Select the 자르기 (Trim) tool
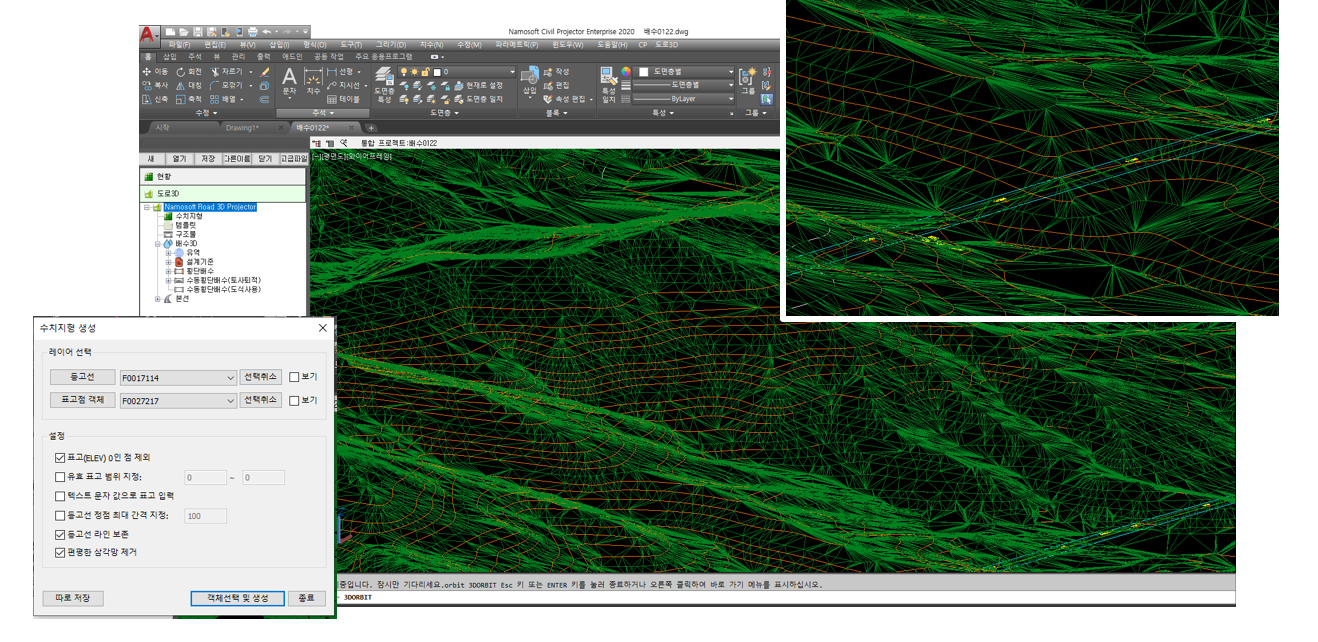The image size is (1318, 642). [x=227, y=72]
